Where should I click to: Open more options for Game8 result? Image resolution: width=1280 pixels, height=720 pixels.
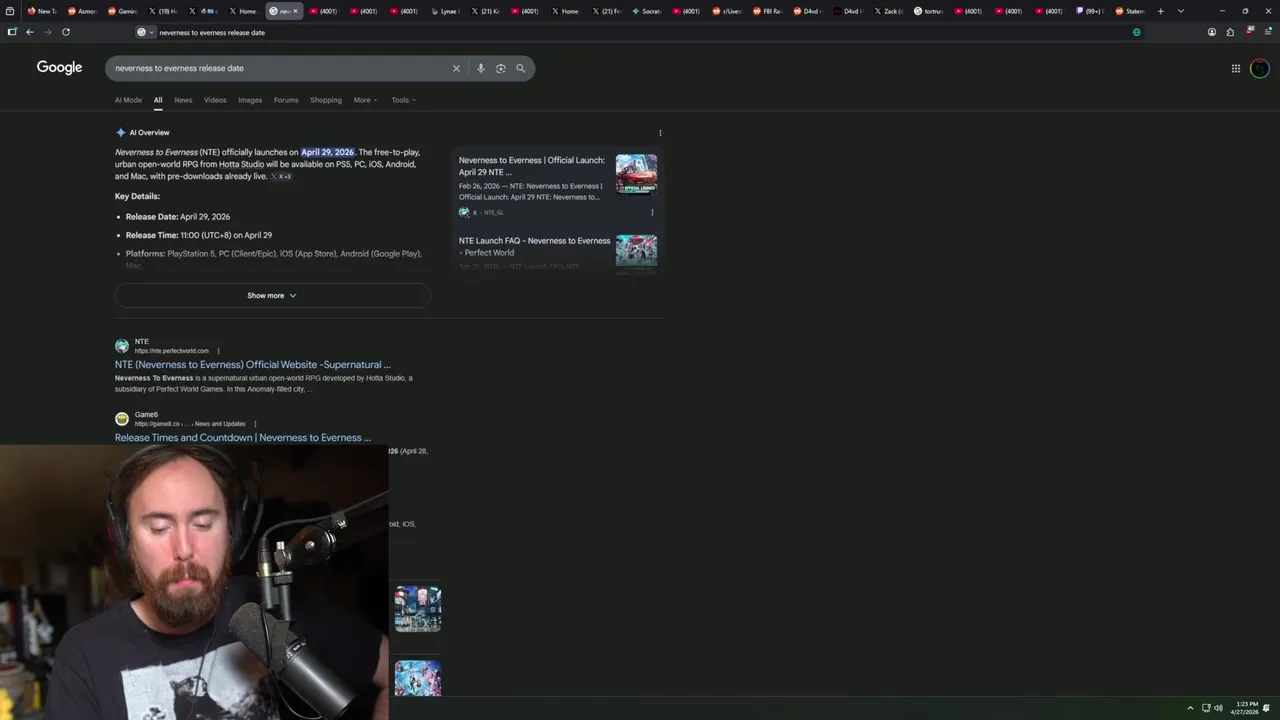pyautogui.click(x=255, y=424)
